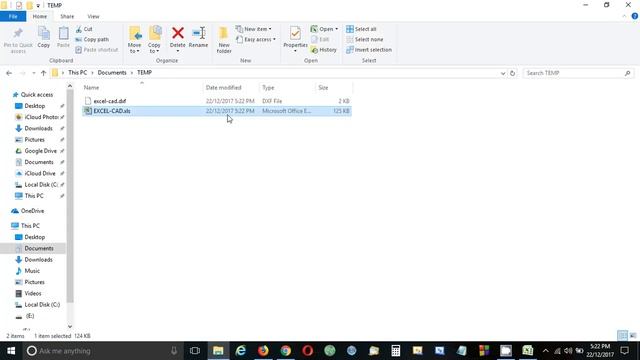Viewport: 640px width, 360px height.
Task: Open Task View on taskbar
Action: coord(195,351)
